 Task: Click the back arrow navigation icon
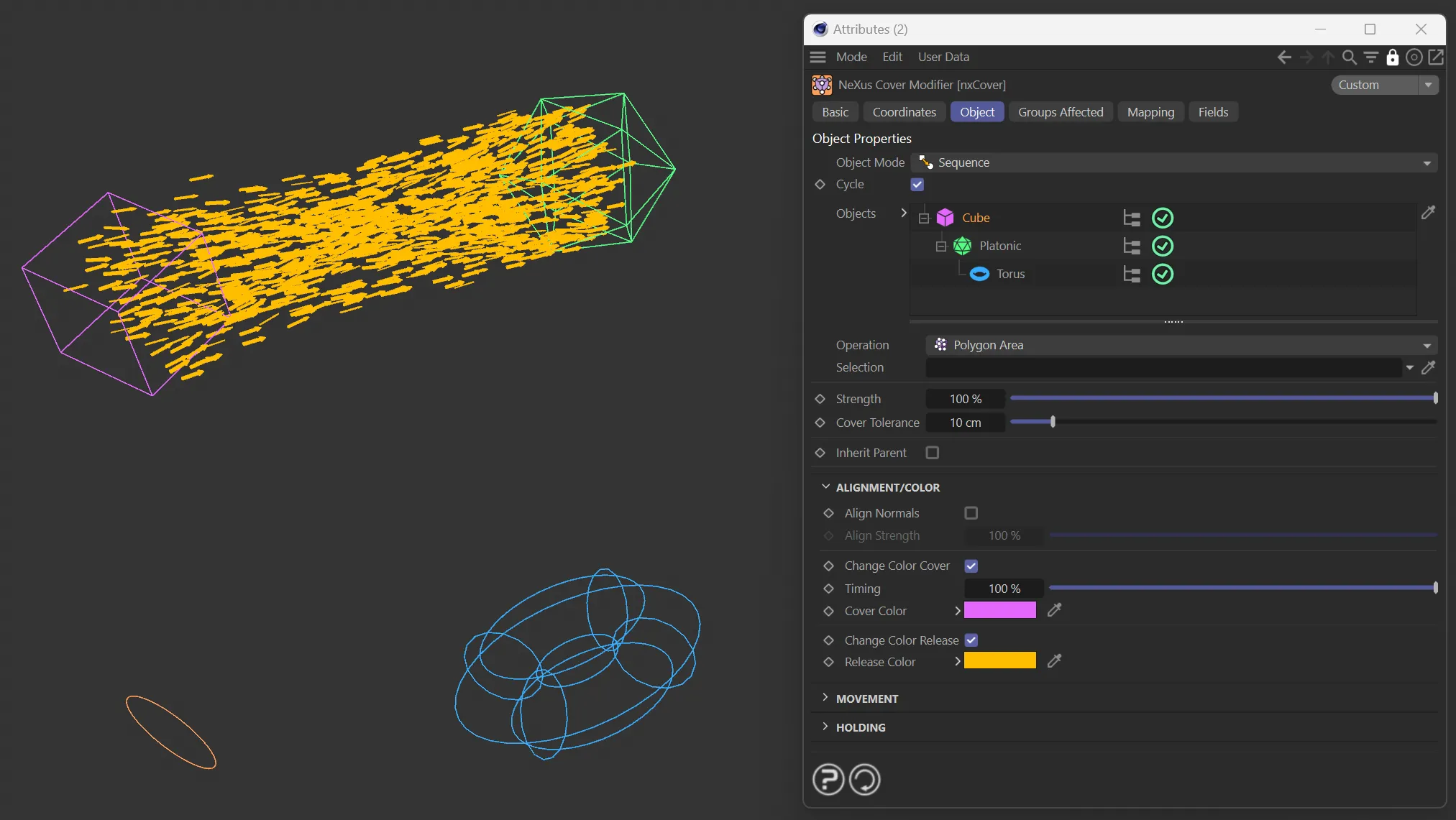coord(1284,57)
